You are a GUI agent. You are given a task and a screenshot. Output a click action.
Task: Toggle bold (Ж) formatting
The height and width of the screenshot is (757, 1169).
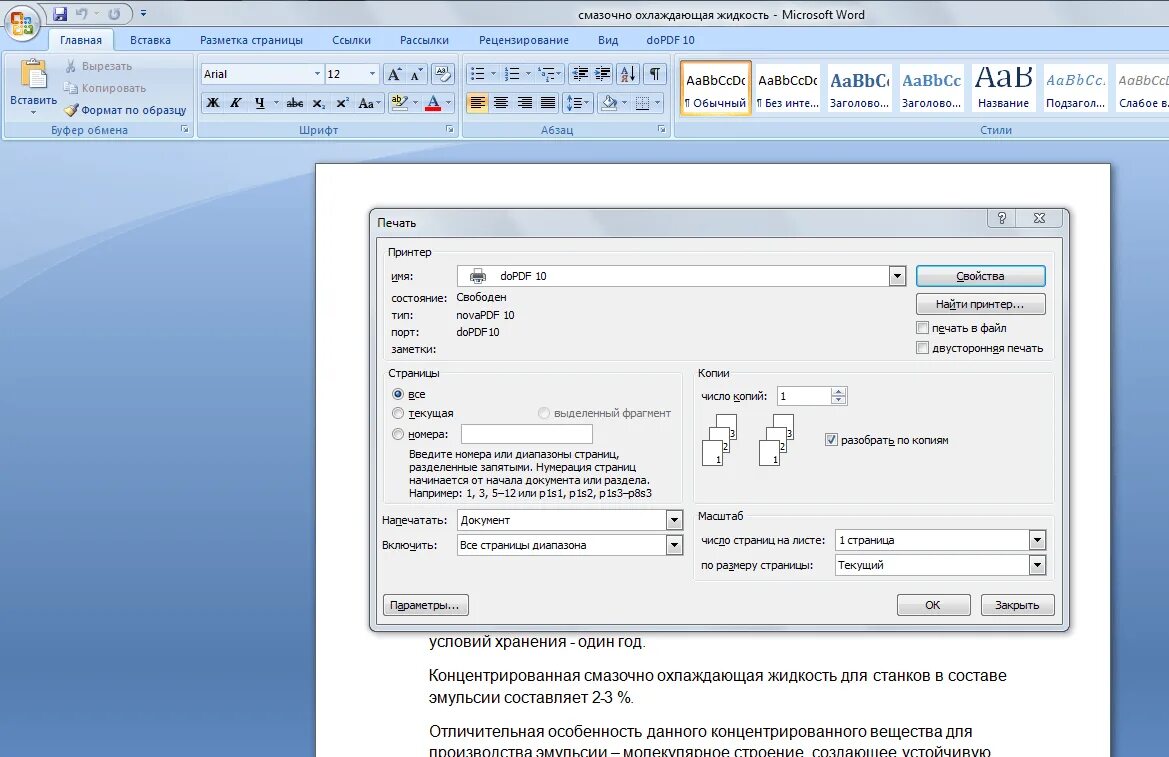pos(213,103)
